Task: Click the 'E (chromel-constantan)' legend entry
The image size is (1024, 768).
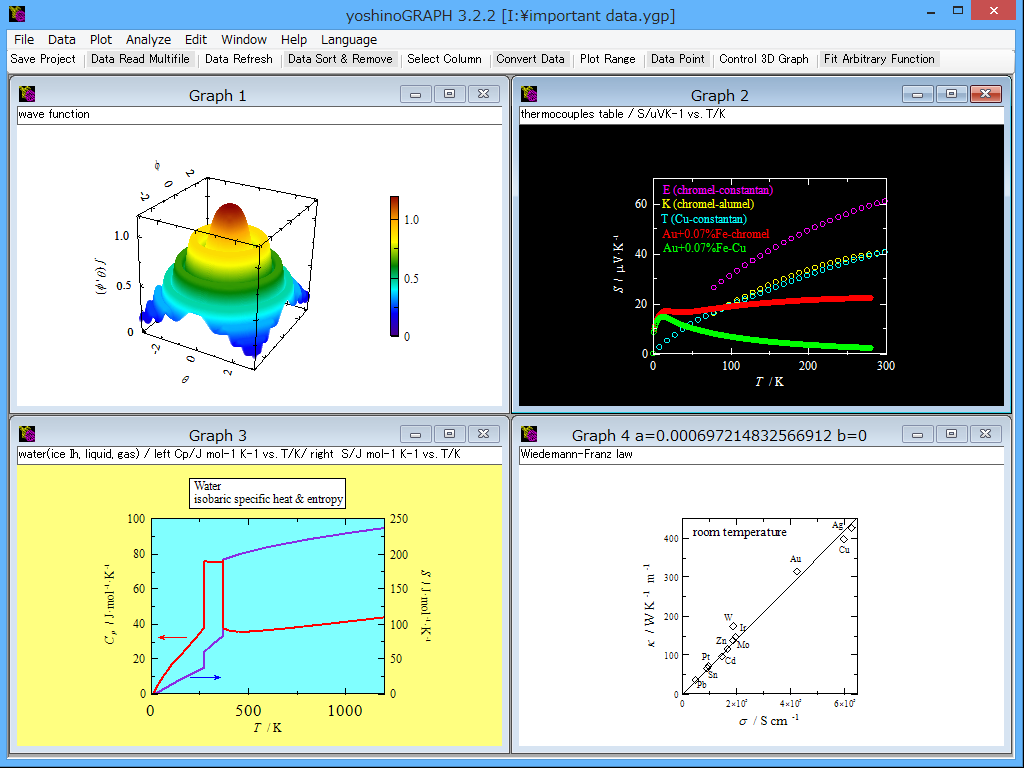Action: coord(718,190)
